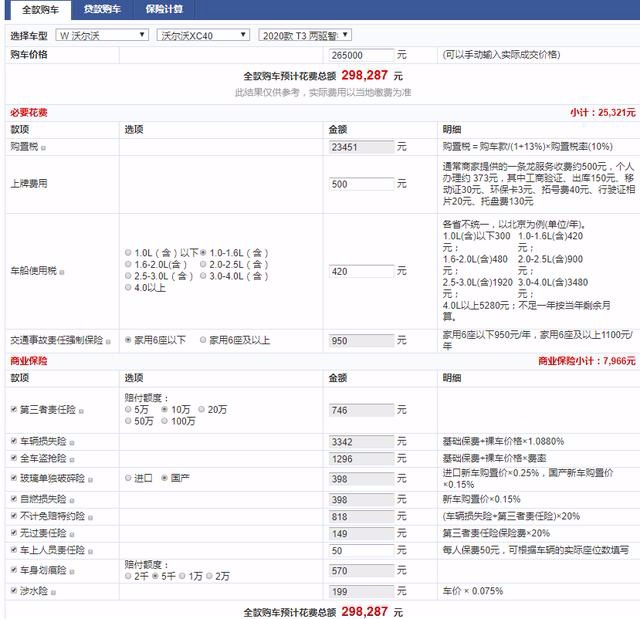Toggle the 第三者责任险 checkbox
This screenshot has width=640, height=619.
coord(14,409)
